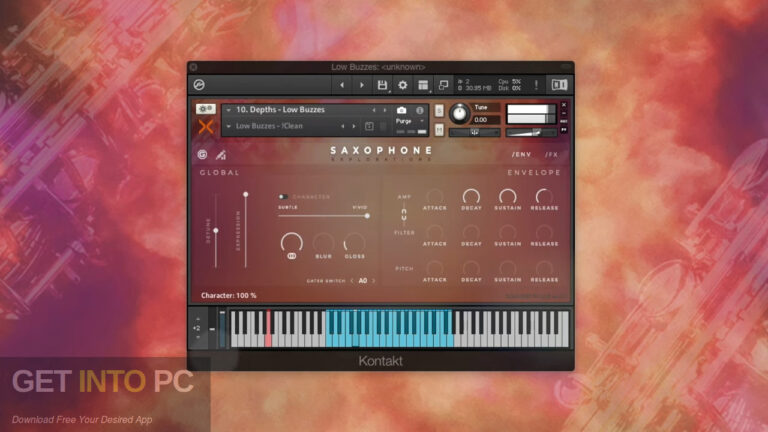
Task: Open Kontakt settings gear
Action: [x=403, y=85]
